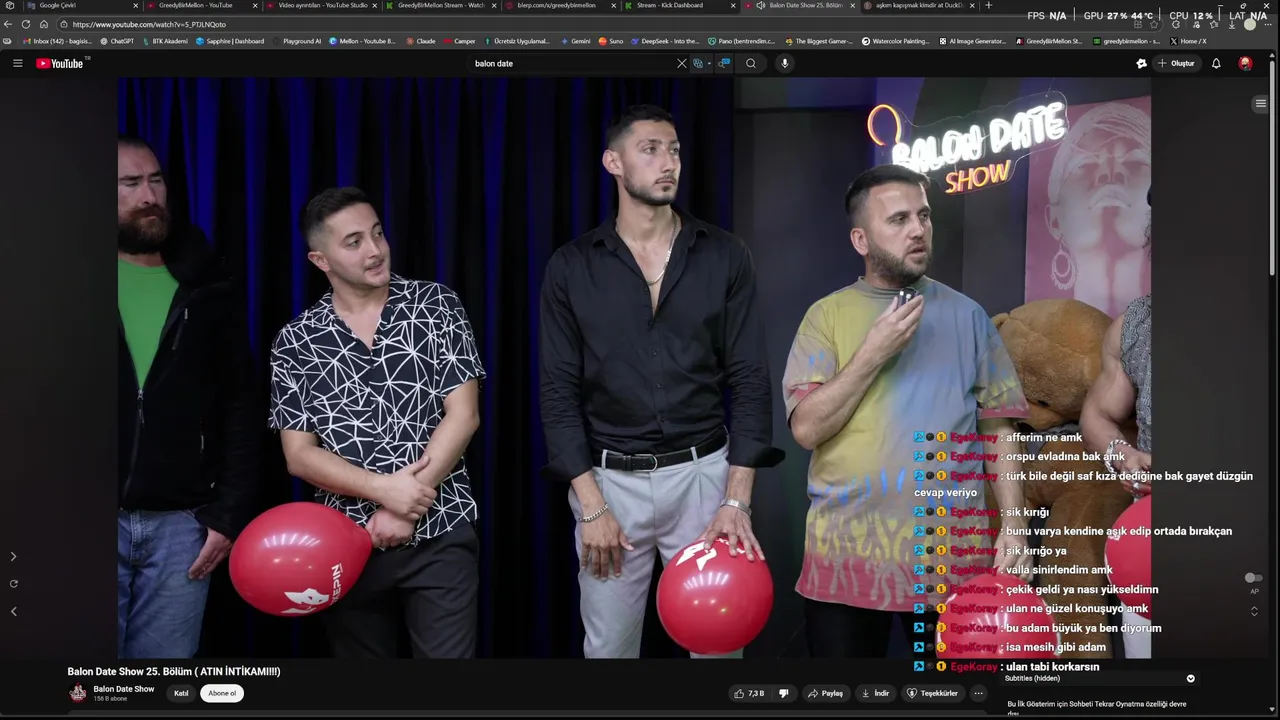Viewport: 1280px width, 720px height.
Task: Click the YouTube search magnifier button
Action: click(751, 63)
